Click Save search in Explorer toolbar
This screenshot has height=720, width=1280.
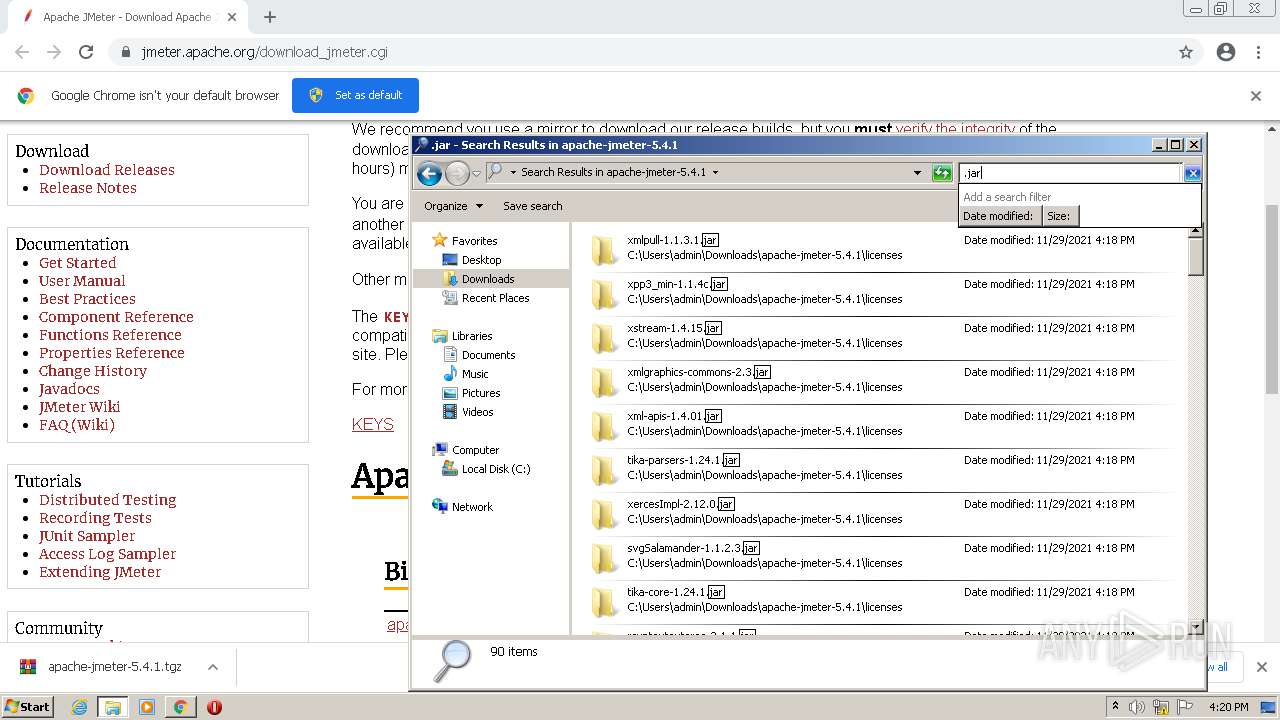point(532,206)
